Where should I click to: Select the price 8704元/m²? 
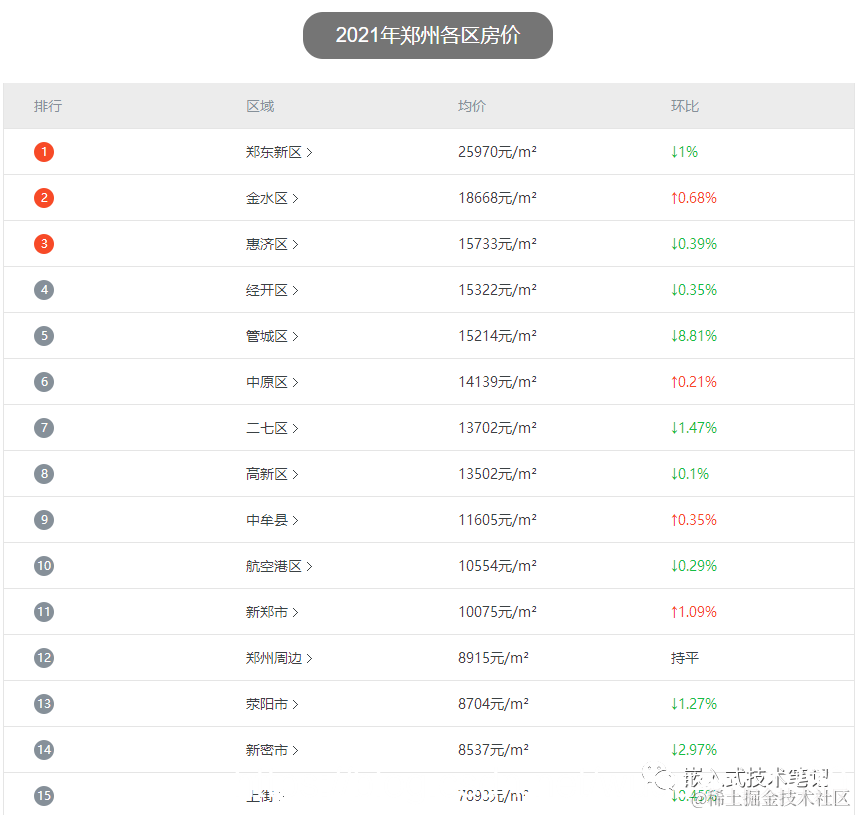(x=494, y=703)
